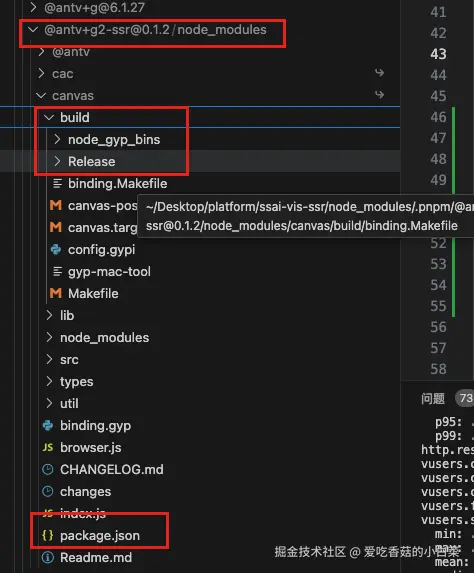Expand the types folder chevron
474x573 pixels.
click(49, 381)
